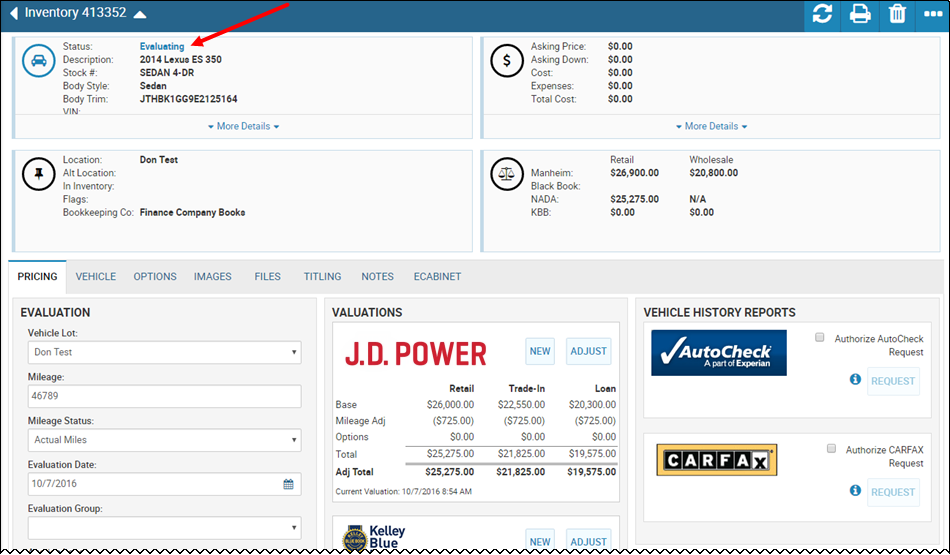Go back using the left arrow beside Inventory
The height and width of the screenshot is (555, 950).
coord(14,13)
